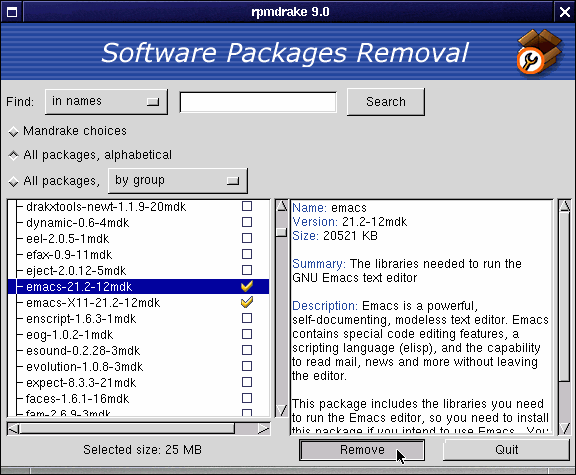Check the expect-8.3.3-21mdk checkbox

click(247, 382)
